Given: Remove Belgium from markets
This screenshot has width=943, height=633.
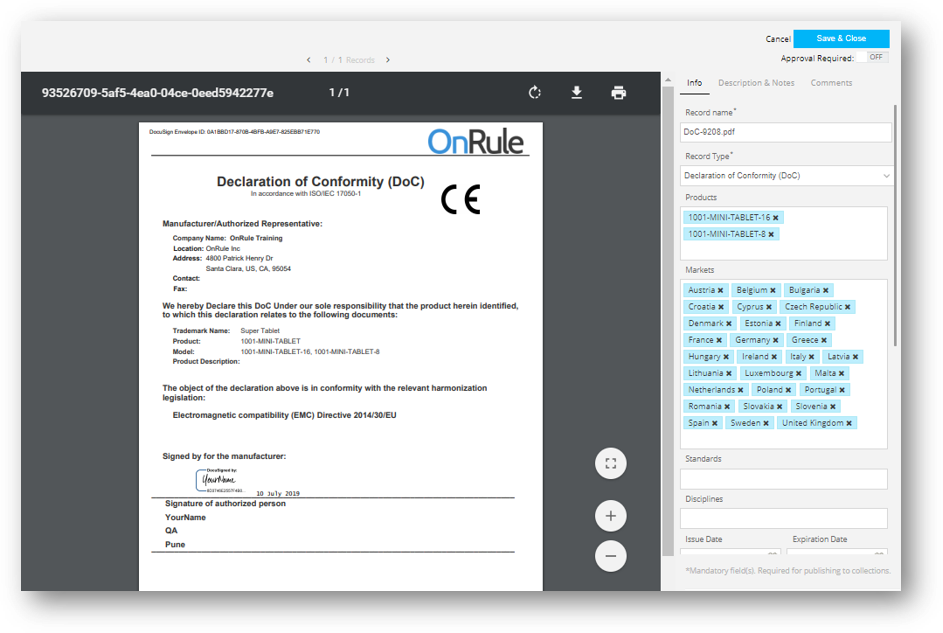Looking at the screenshot, I should (773, 290).
